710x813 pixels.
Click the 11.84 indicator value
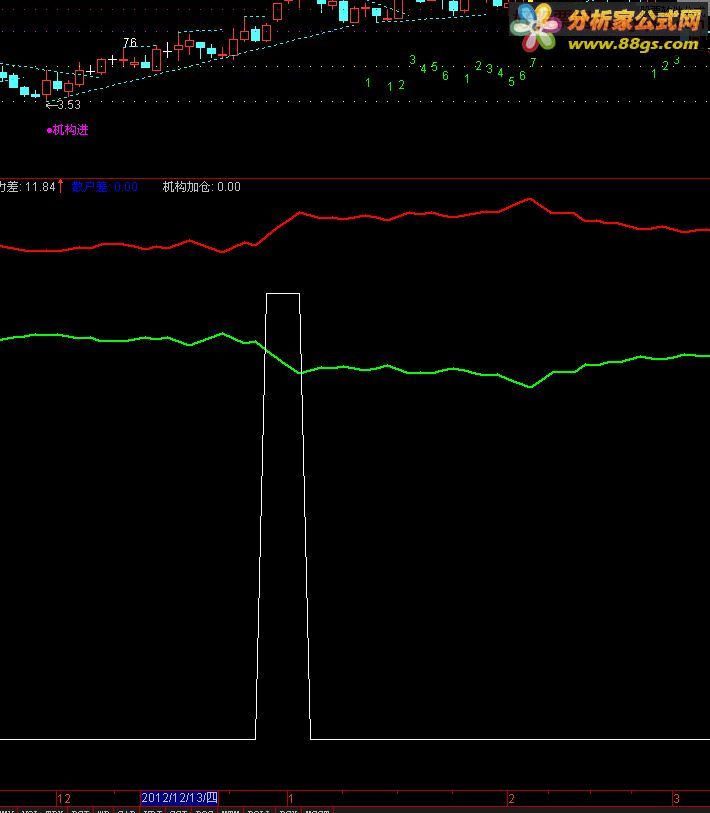(40, 187)
